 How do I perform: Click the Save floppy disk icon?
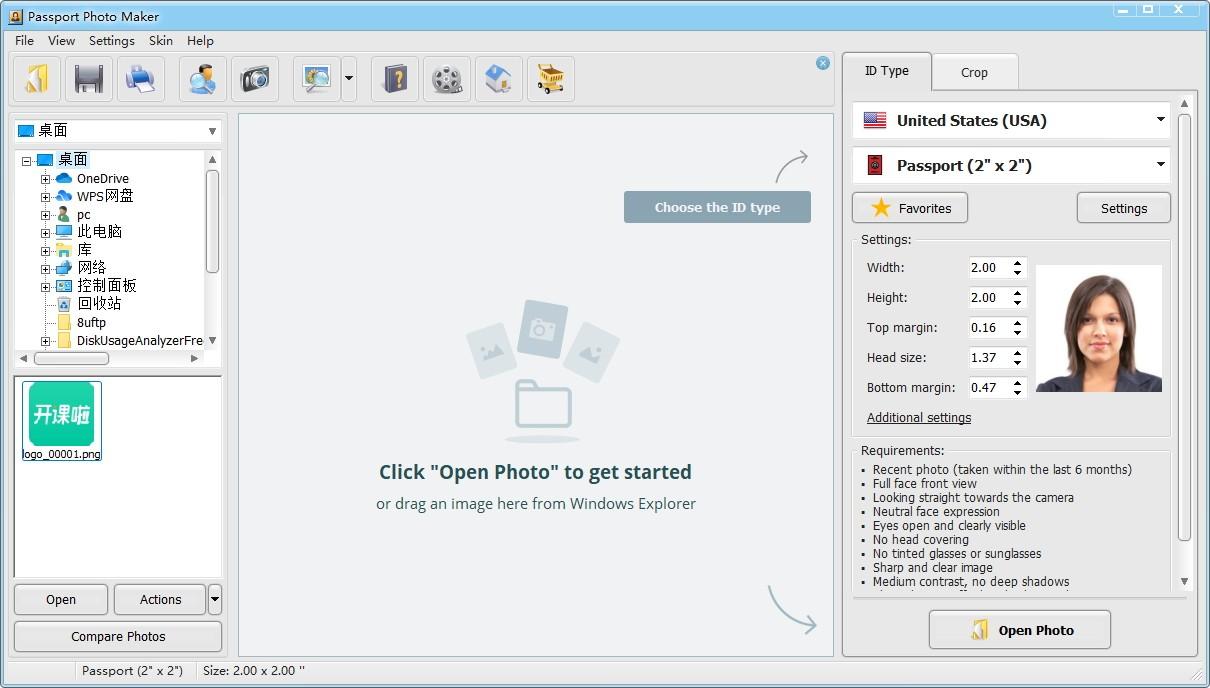pos(89,79)
